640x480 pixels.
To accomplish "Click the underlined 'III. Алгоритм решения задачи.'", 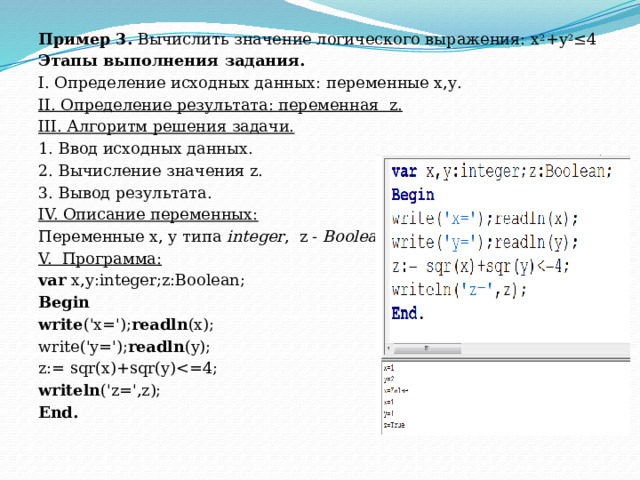I will (x=166, y=127).
